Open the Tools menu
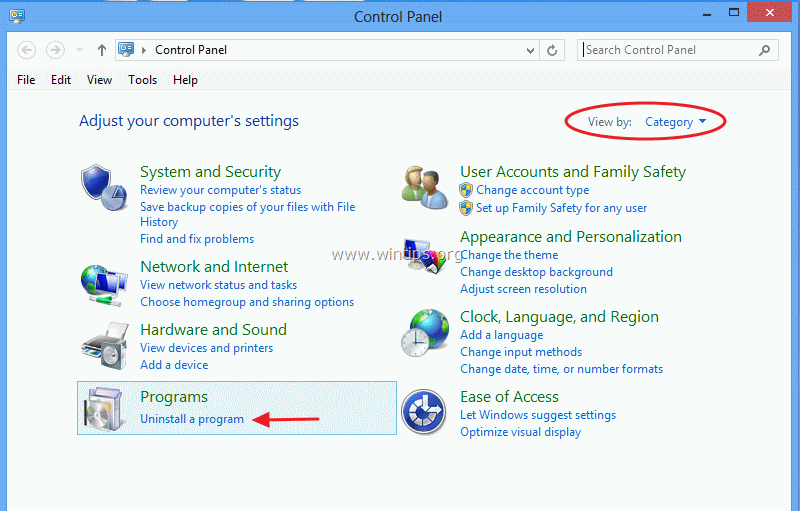This screenshot has width=800, height=511. pyautogui.click(x=142, y=80)
